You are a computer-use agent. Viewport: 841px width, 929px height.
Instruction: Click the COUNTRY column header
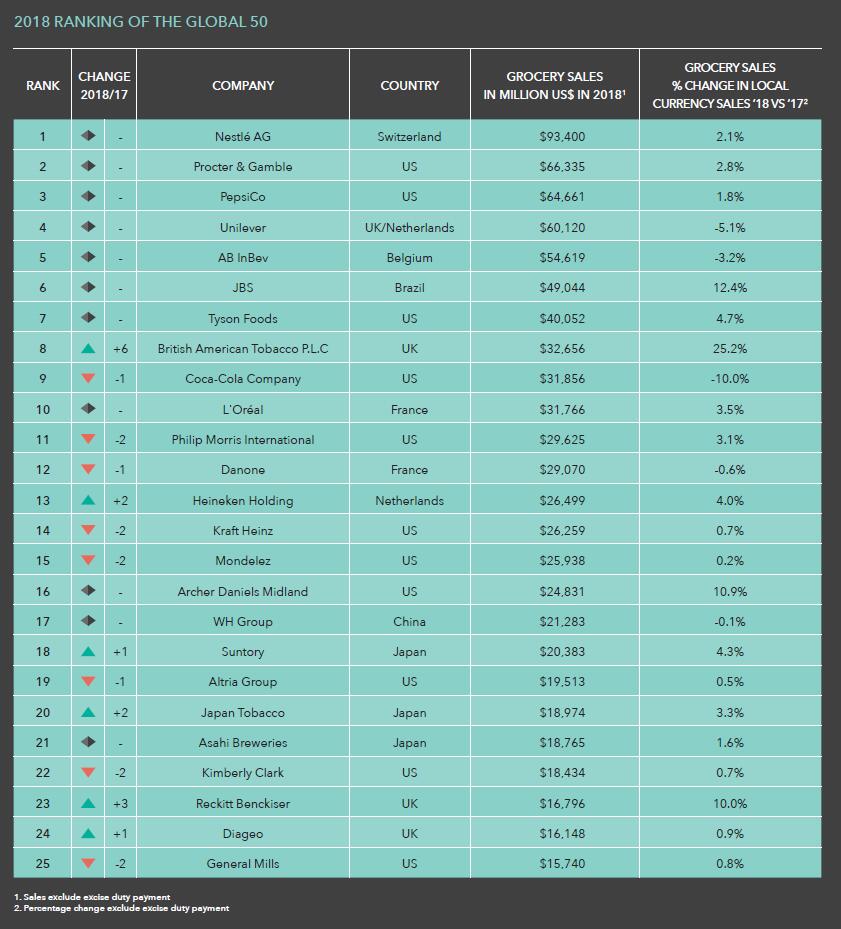coord(410,85)
